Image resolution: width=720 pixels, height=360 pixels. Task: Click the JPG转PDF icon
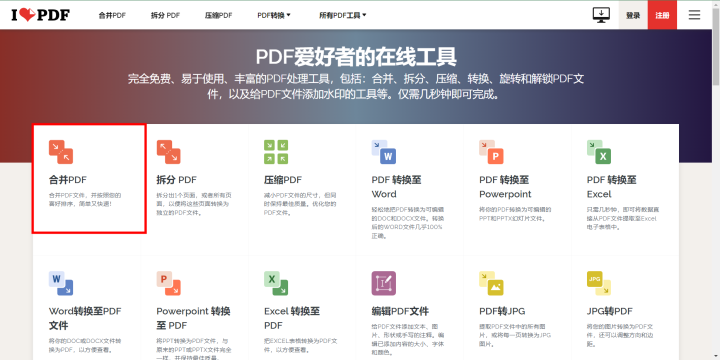[x=599, y=283]
